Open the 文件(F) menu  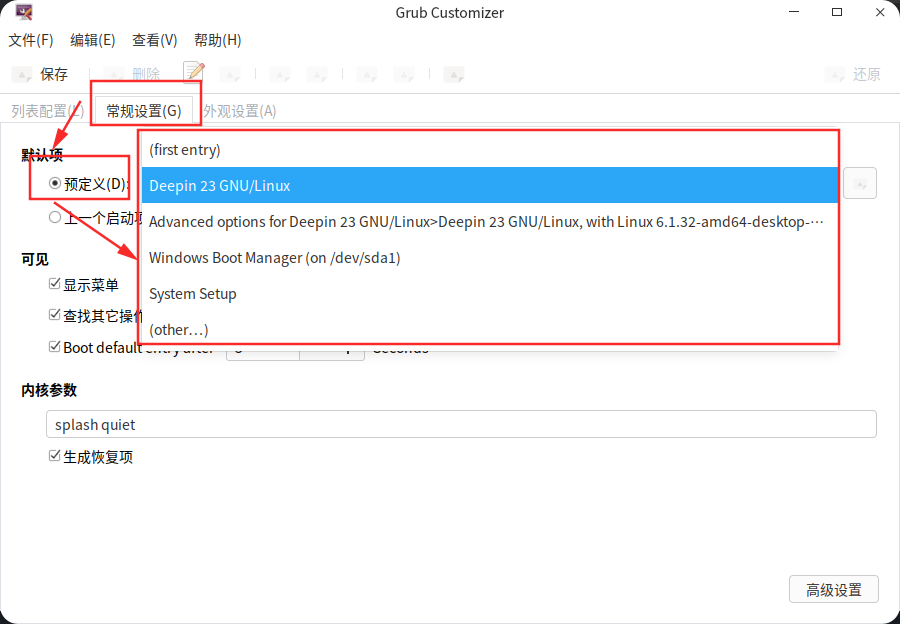[31, 40]
